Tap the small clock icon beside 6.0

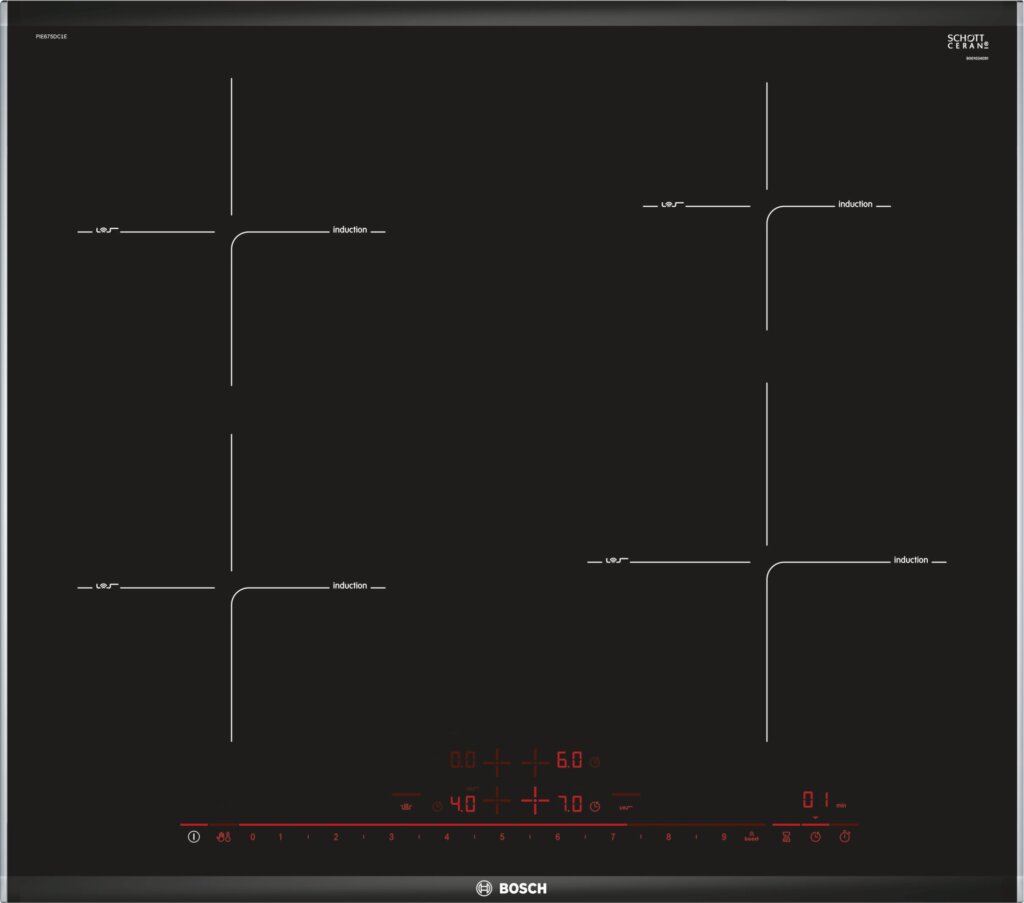point(595,762)
